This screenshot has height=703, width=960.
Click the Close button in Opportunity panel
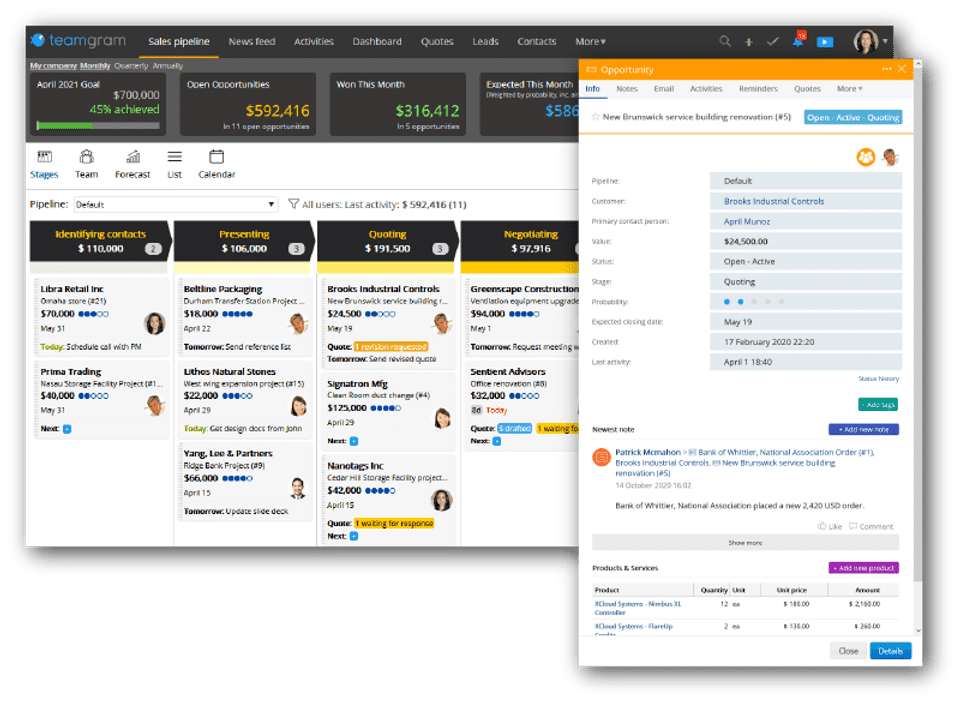coord(848,651)
